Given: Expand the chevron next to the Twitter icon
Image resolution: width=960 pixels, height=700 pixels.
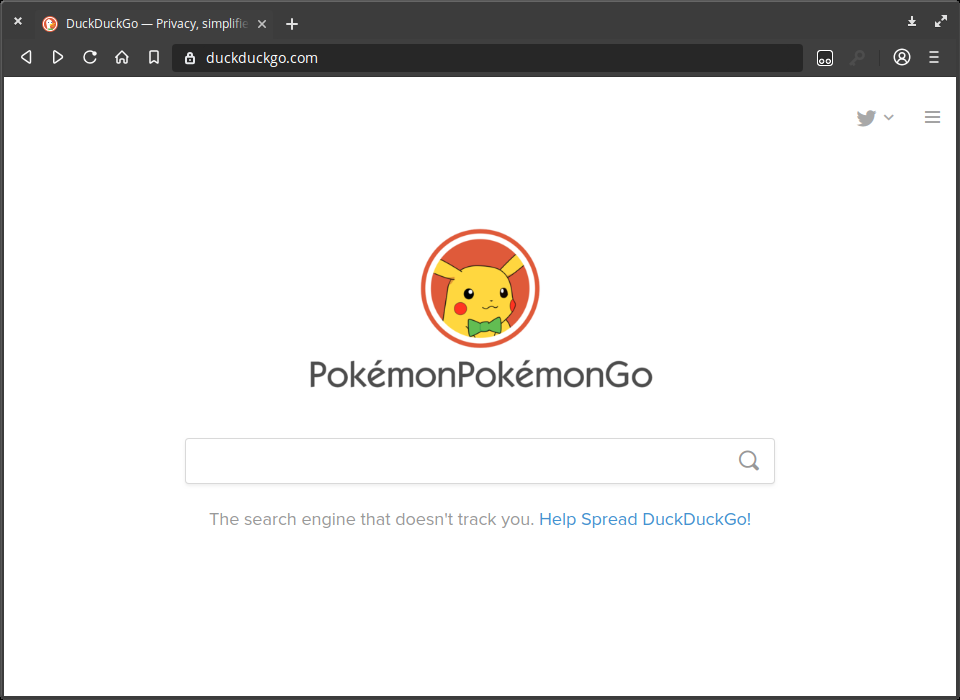Looking at the screenshot, I should click(x=887, y=117).
